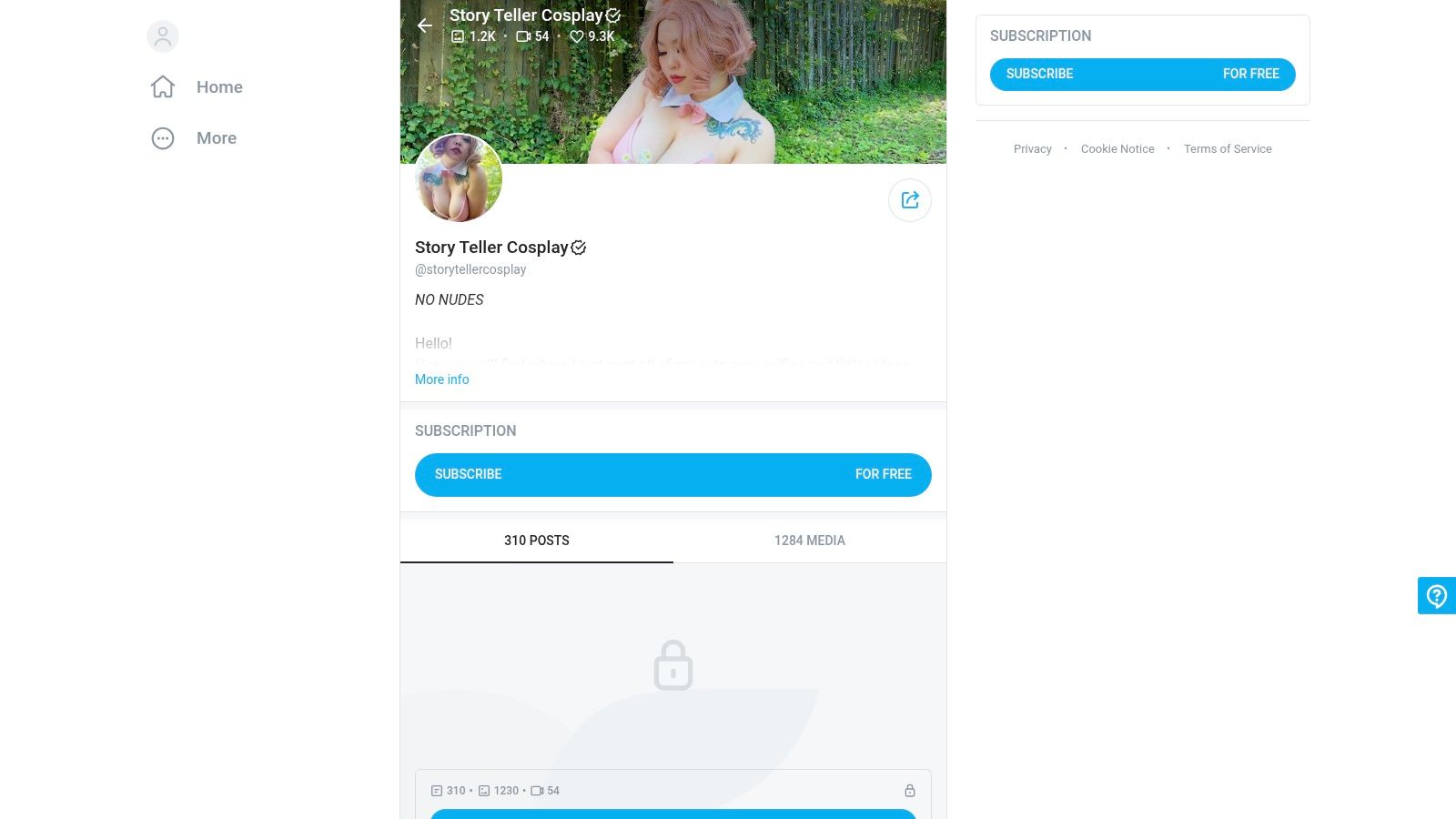Click the small lock icon in post card

tap(909, 791)
